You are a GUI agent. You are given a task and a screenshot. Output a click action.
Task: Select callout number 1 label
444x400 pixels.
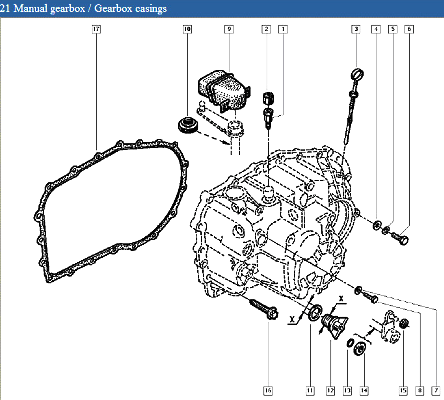coord(283,29)
